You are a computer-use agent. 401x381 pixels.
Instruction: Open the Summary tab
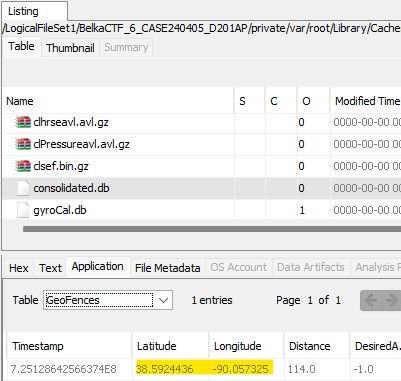[x=126, y=47]
